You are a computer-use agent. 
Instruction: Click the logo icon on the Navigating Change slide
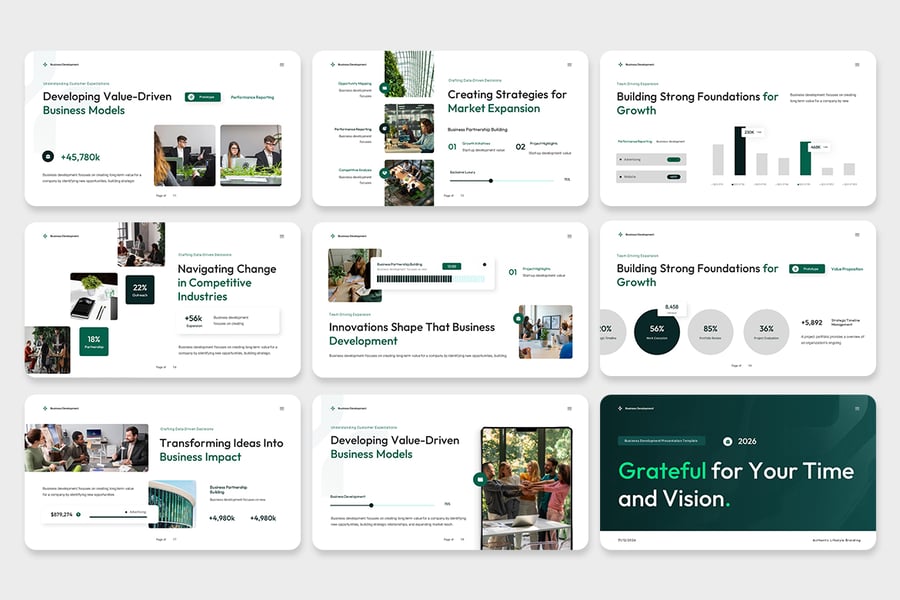[x=45, y=236]
